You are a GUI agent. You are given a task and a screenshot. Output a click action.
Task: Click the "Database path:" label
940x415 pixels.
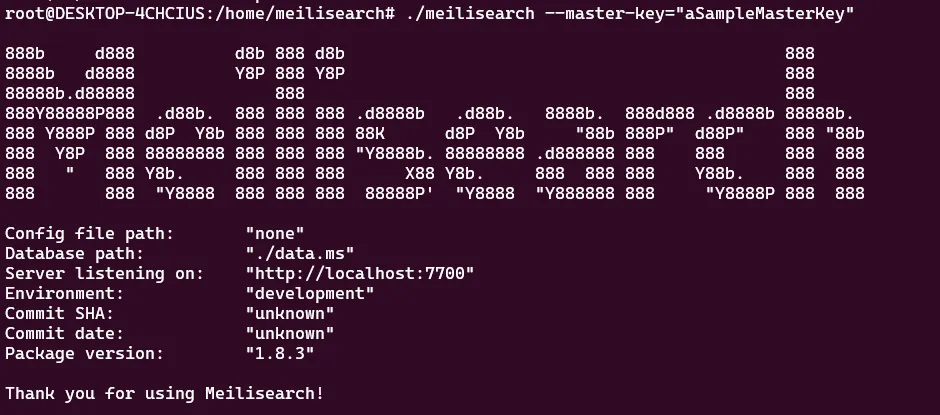point(75,253)
